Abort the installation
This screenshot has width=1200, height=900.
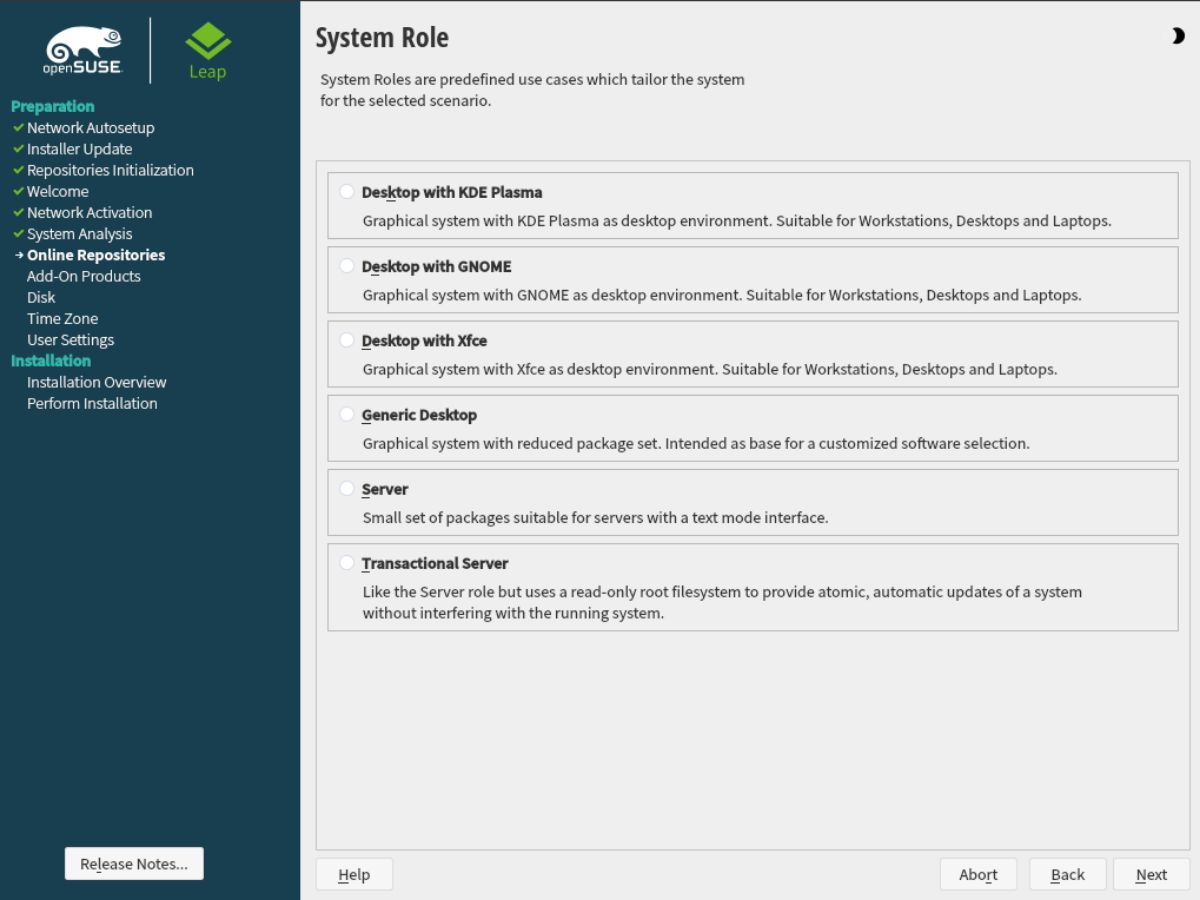(978, 874)
